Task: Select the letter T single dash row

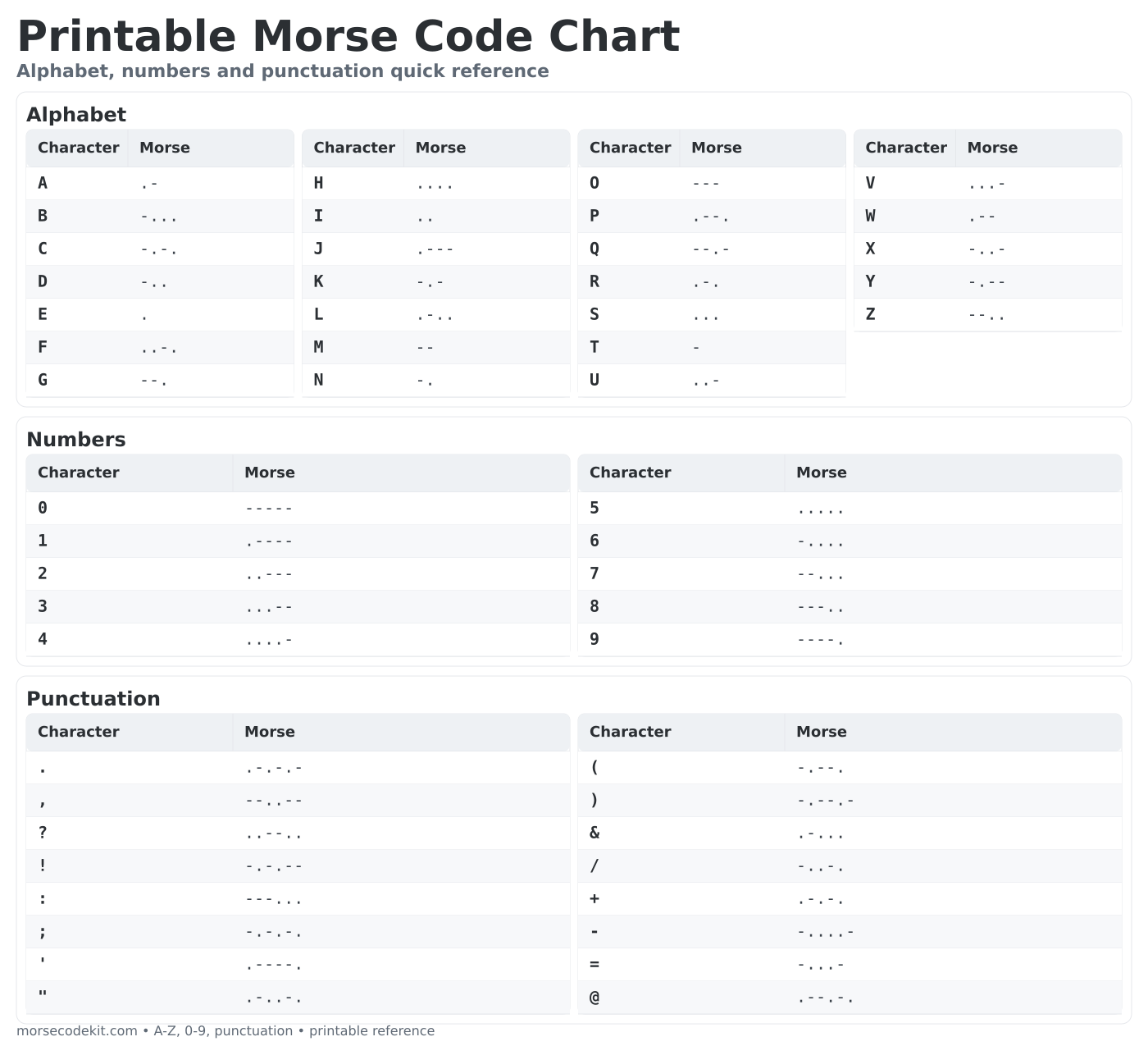Action: pyautogui.click(x=712, y=347)
